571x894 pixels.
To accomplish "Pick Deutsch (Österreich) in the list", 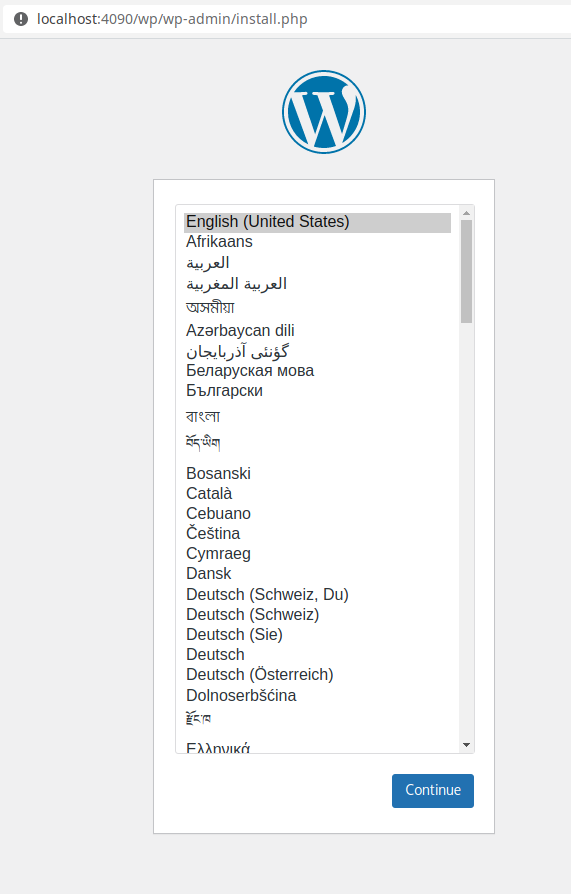I will click(x=318, y=674).
